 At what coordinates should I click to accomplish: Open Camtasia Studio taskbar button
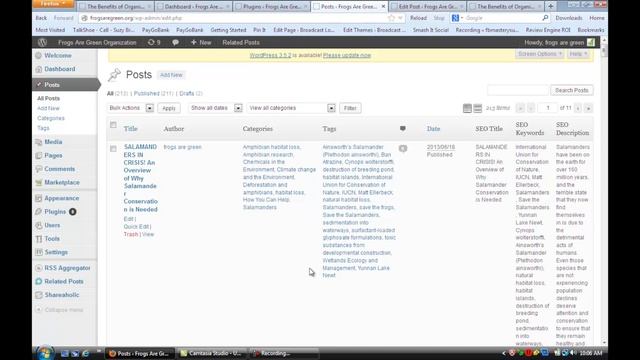(211, 353)
